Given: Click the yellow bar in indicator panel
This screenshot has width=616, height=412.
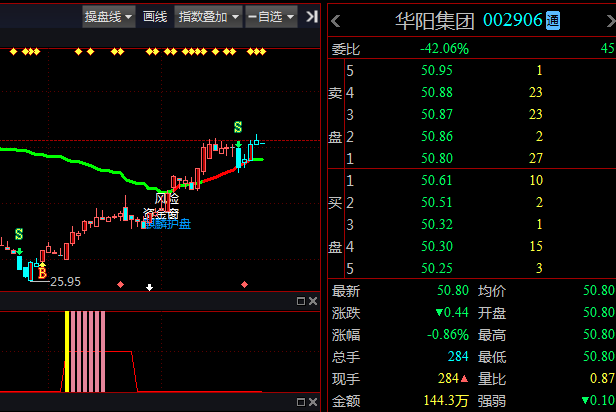Looking at the screenshot, I should coord(67,352).
